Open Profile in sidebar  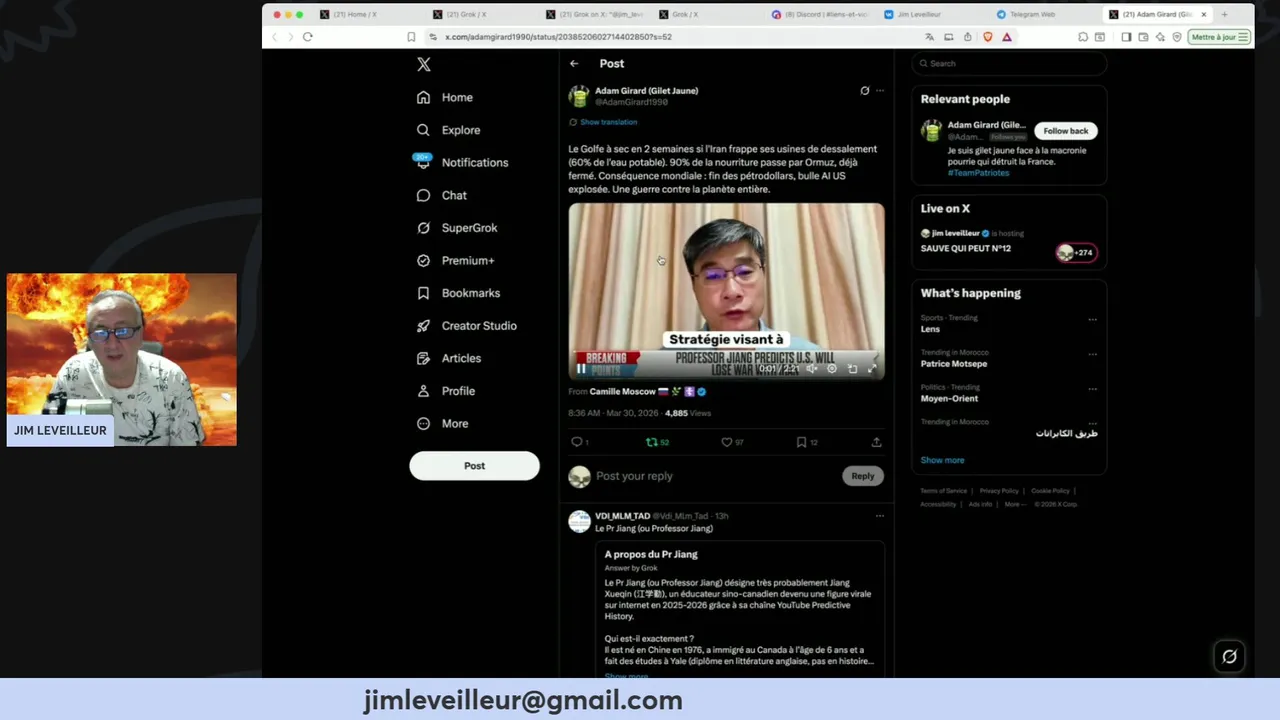click(445, 391)
